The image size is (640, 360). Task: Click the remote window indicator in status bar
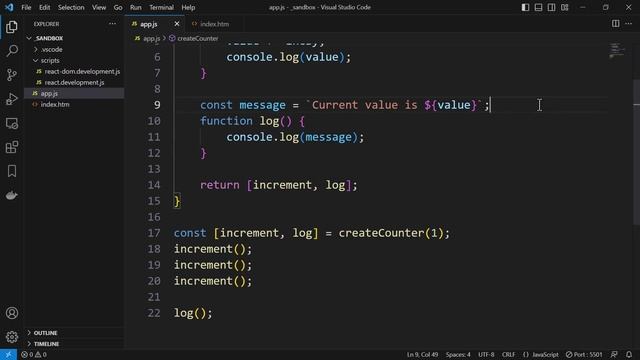(8, 355)
